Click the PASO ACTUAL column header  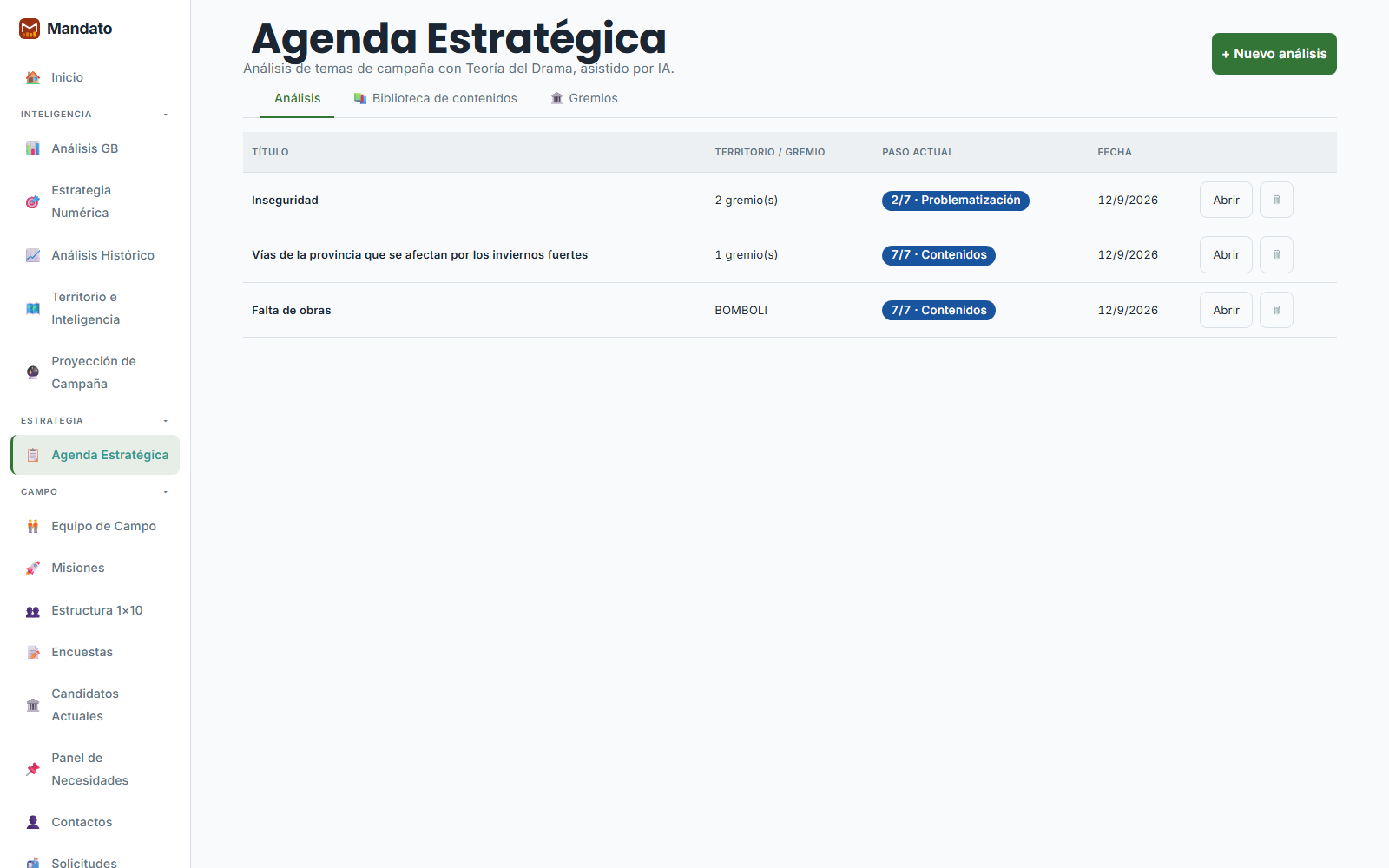tap(918, 152)
